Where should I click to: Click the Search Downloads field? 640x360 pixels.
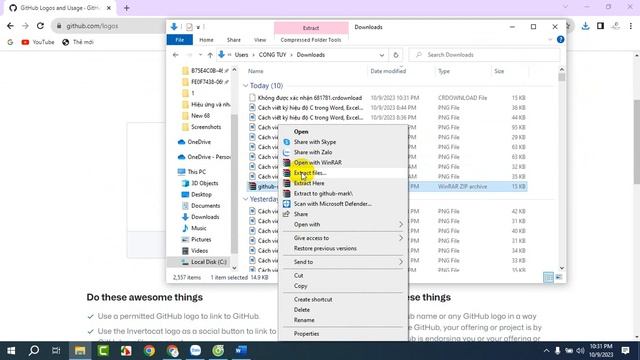pyautogui.click(x=484, y=55)
